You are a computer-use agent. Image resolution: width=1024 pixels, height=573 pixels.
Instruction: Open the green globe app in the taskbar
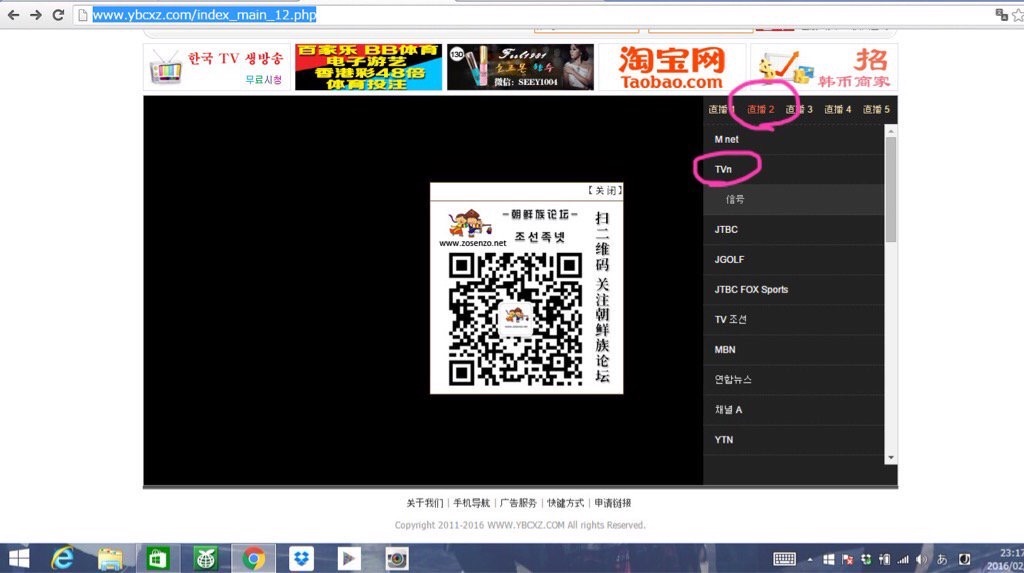point(206,559)
